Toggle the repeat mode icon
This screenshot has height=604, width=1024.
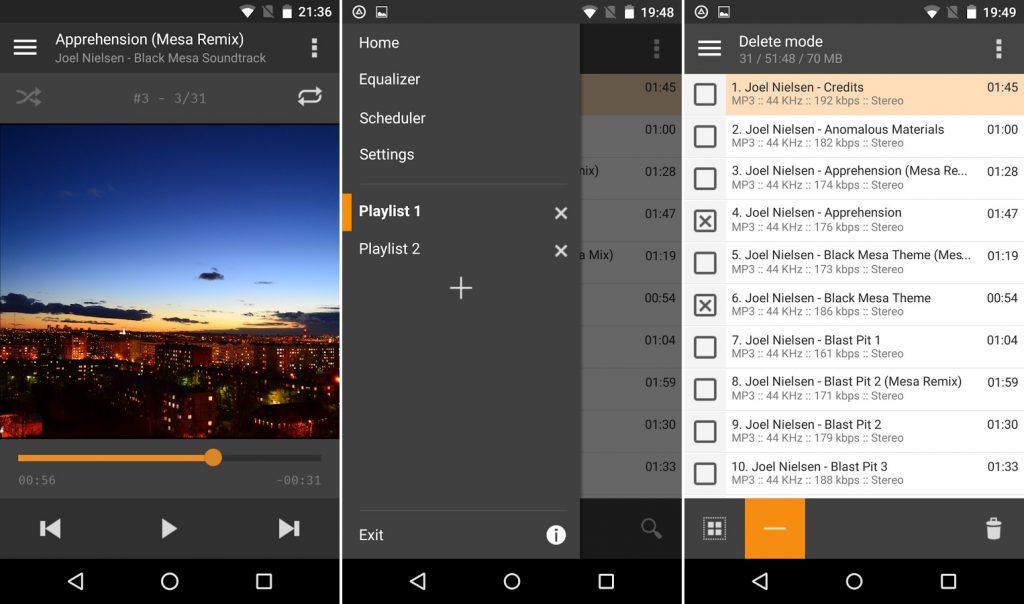[x=310, y=97]
